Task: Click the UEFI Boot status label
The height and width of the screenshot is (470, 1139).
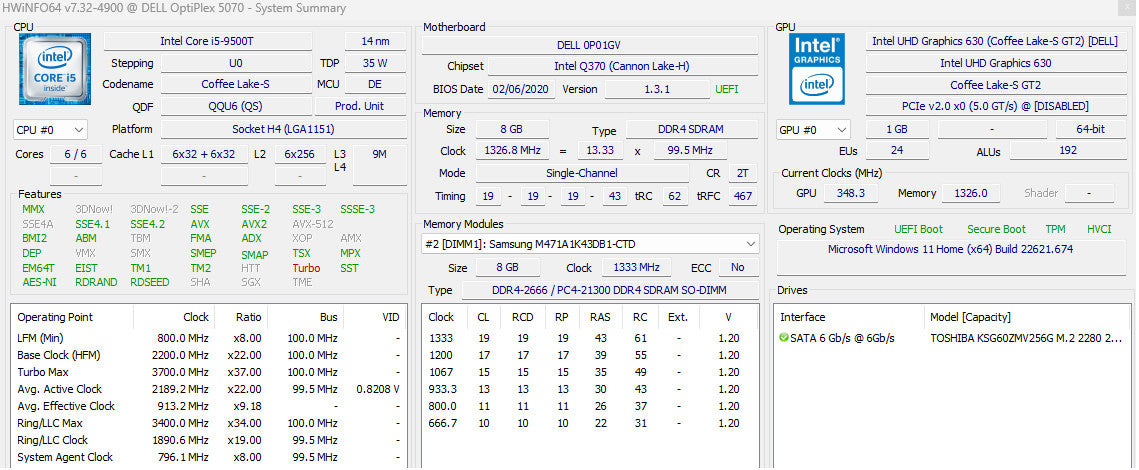Action: [918, 229]
